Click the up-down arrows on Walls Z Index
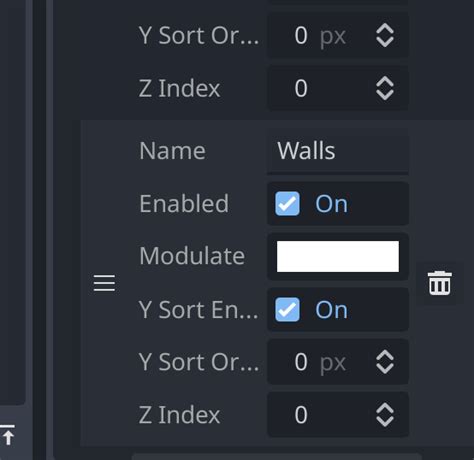This screenshot has width=474, height=460. pos(385,415)
